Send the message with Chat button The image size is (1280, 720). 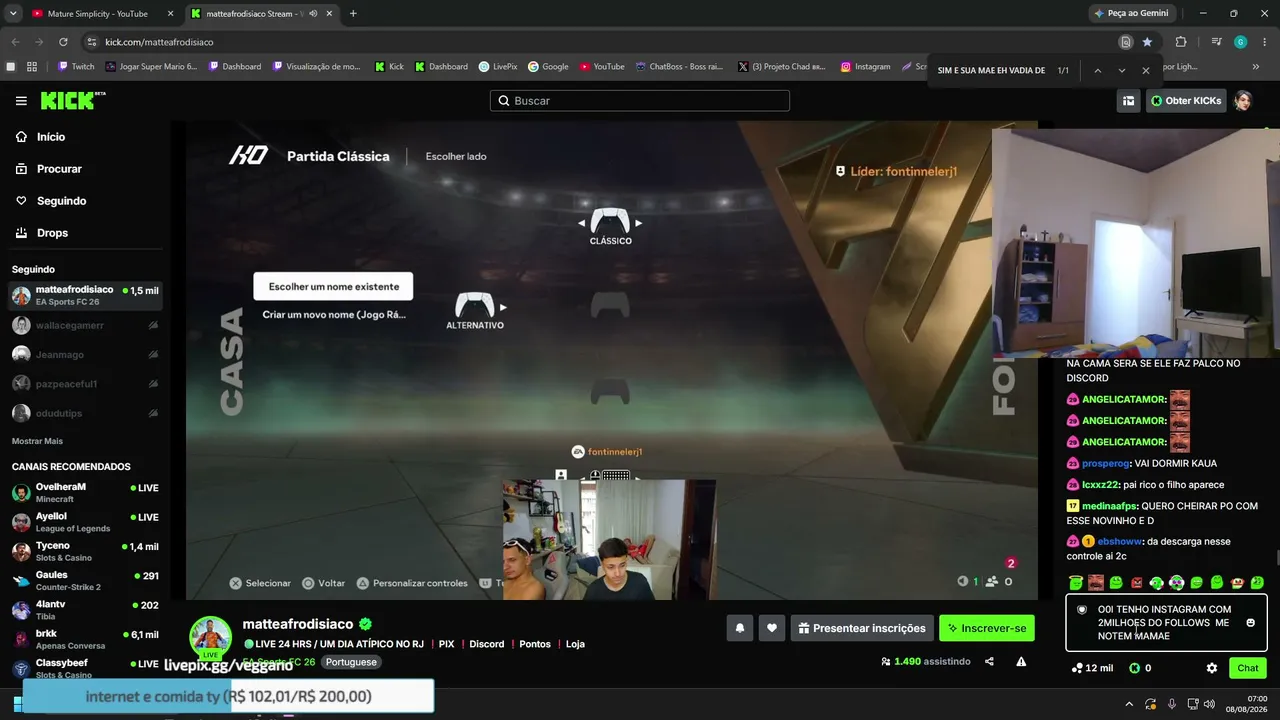(x=1248, y=668)
